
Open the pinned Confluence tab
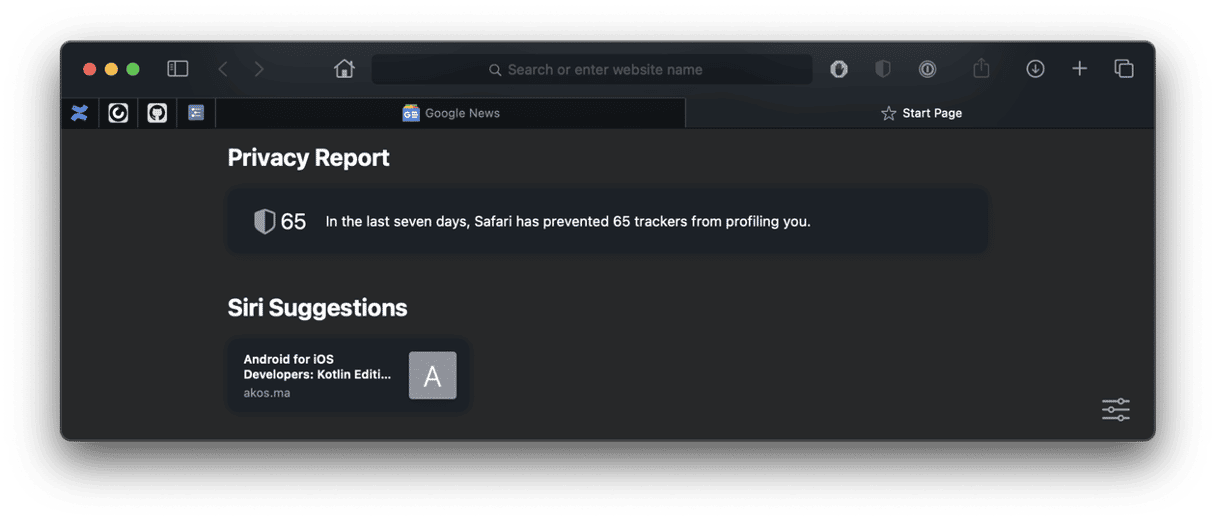click(x=80, y=113)
